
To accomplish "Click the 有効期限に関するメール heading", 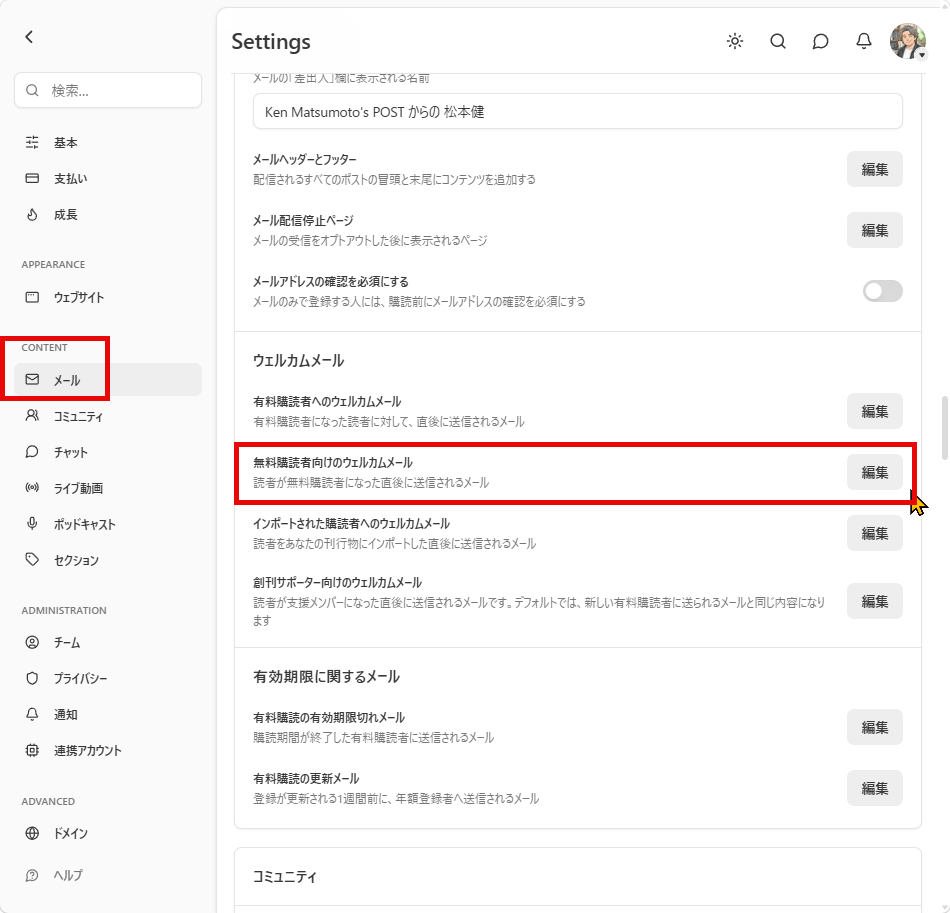I will click(326, 676).
